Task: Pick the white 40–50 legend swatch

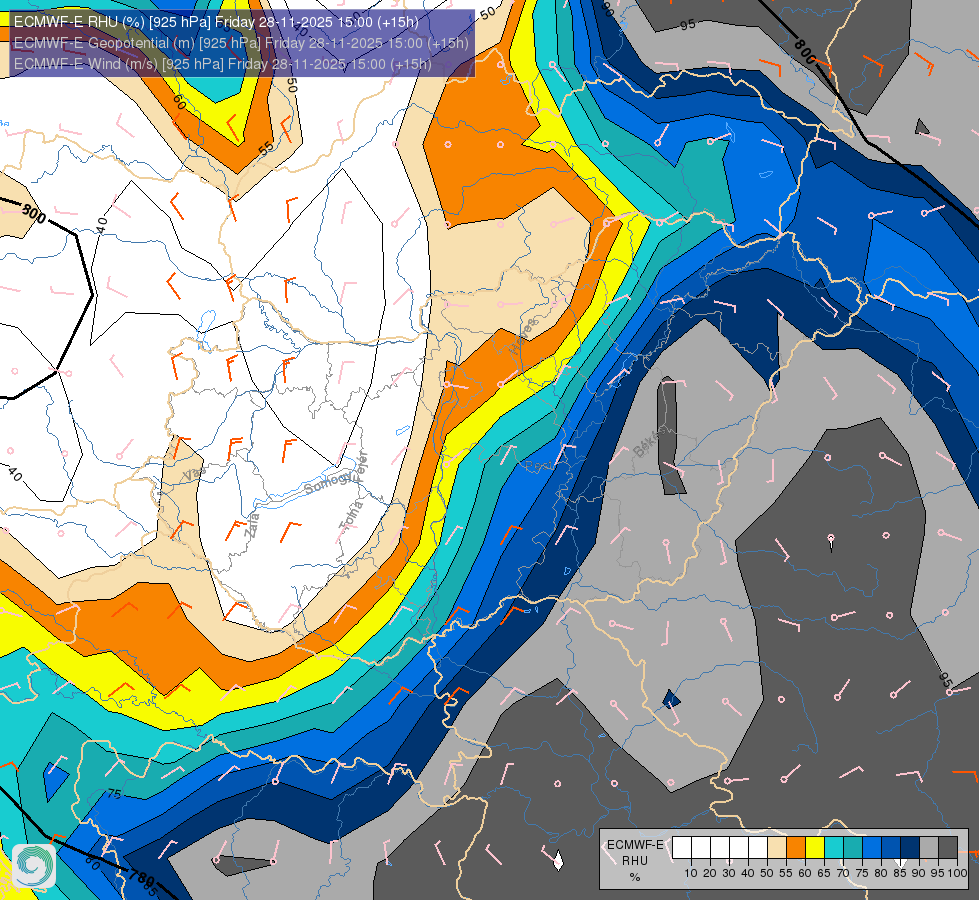Action: click(758, 847)
